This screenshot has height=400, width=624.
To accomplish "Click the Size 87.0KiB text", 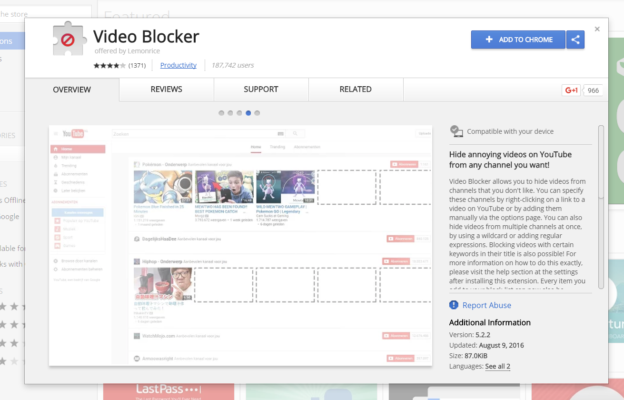I will tap(468, 355).
